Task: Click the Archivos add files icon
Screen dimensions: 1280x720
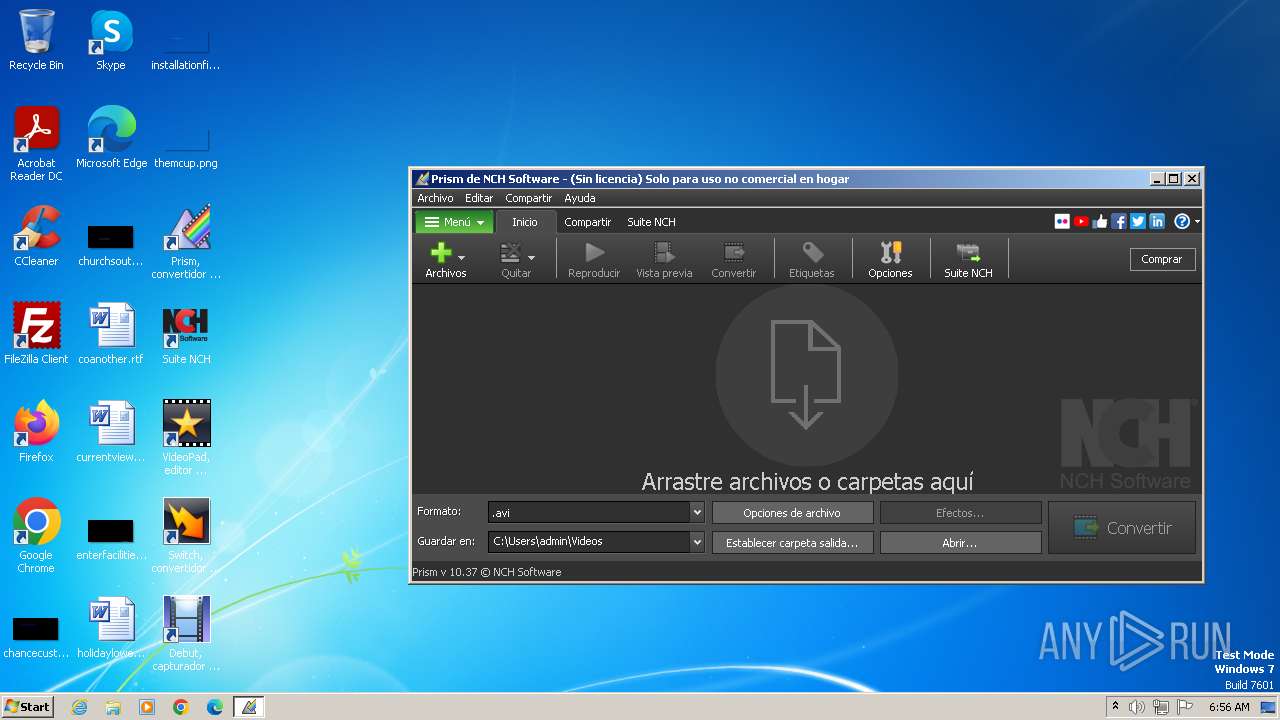Action: pos(440,253)
